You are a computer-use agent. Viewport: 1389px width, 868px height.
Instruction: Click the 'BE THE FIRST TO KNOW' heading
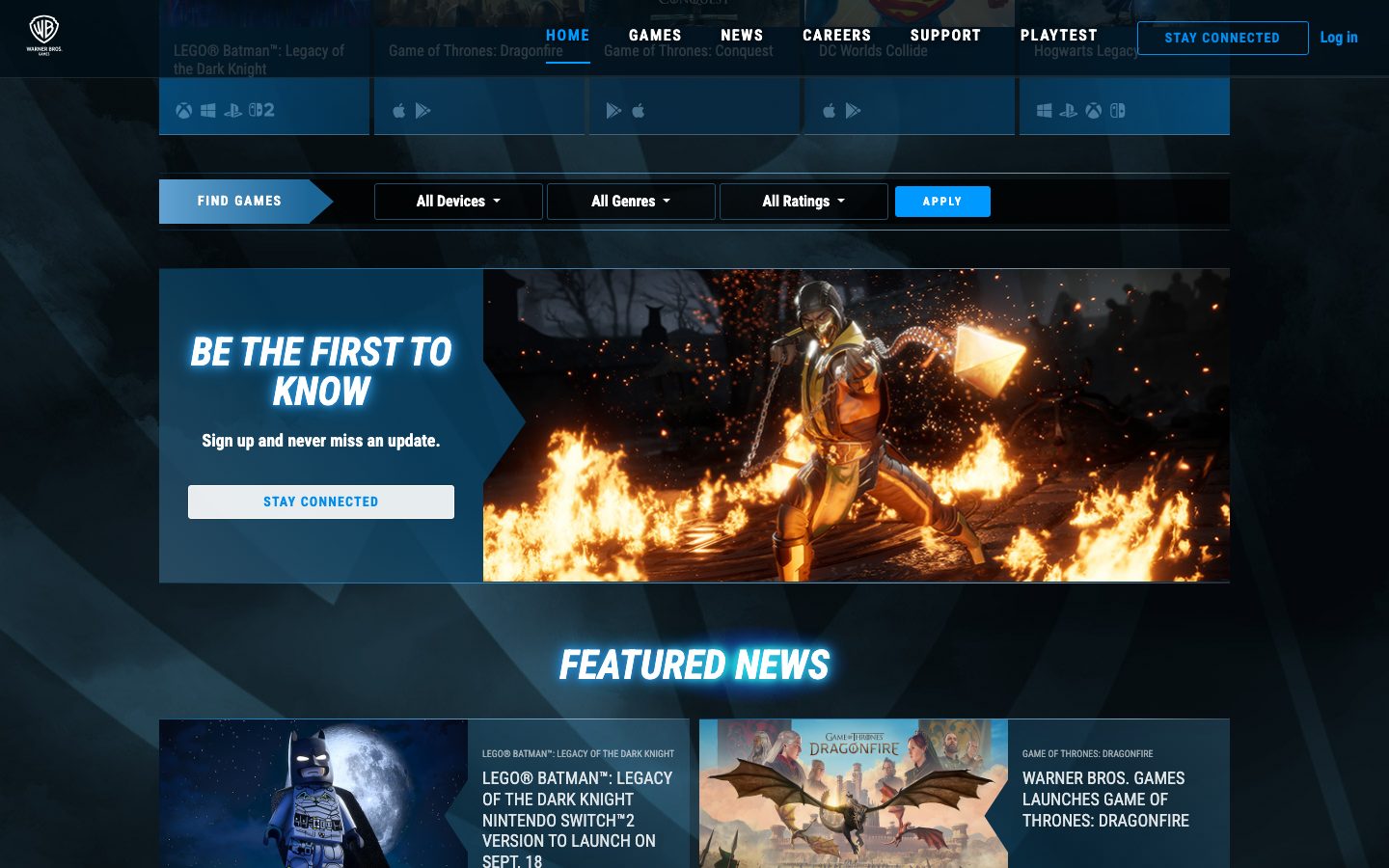[321, 372]
